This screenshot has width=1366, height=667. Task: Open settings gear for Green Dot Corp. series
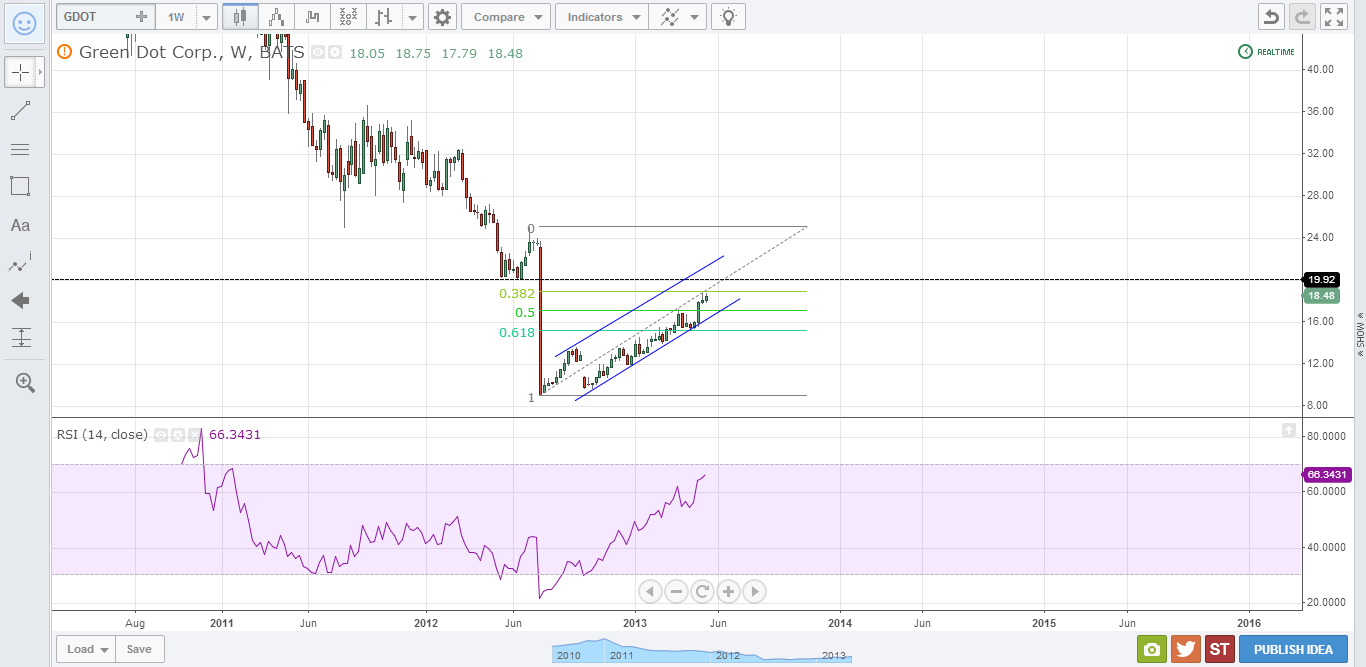pos(334,53)
